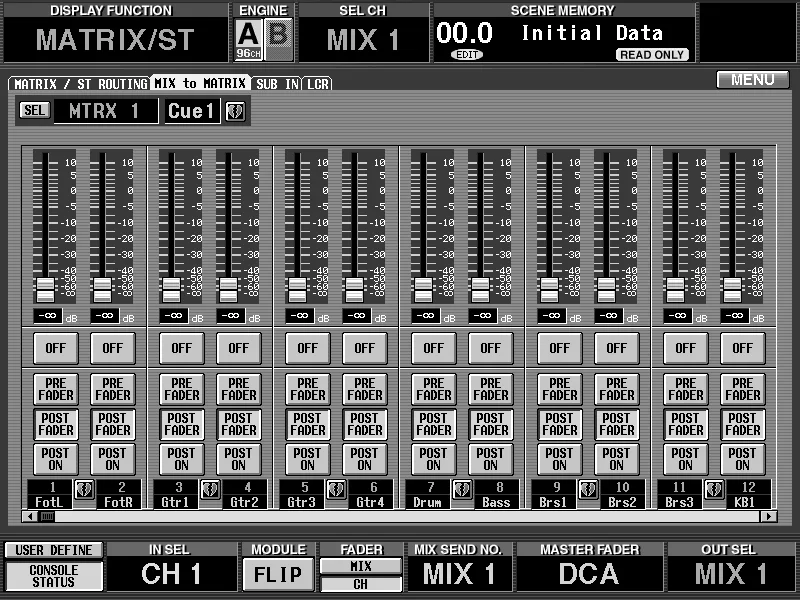Open CONSOLE STATUS
800x600 pixels.
[x=54, y=576]
